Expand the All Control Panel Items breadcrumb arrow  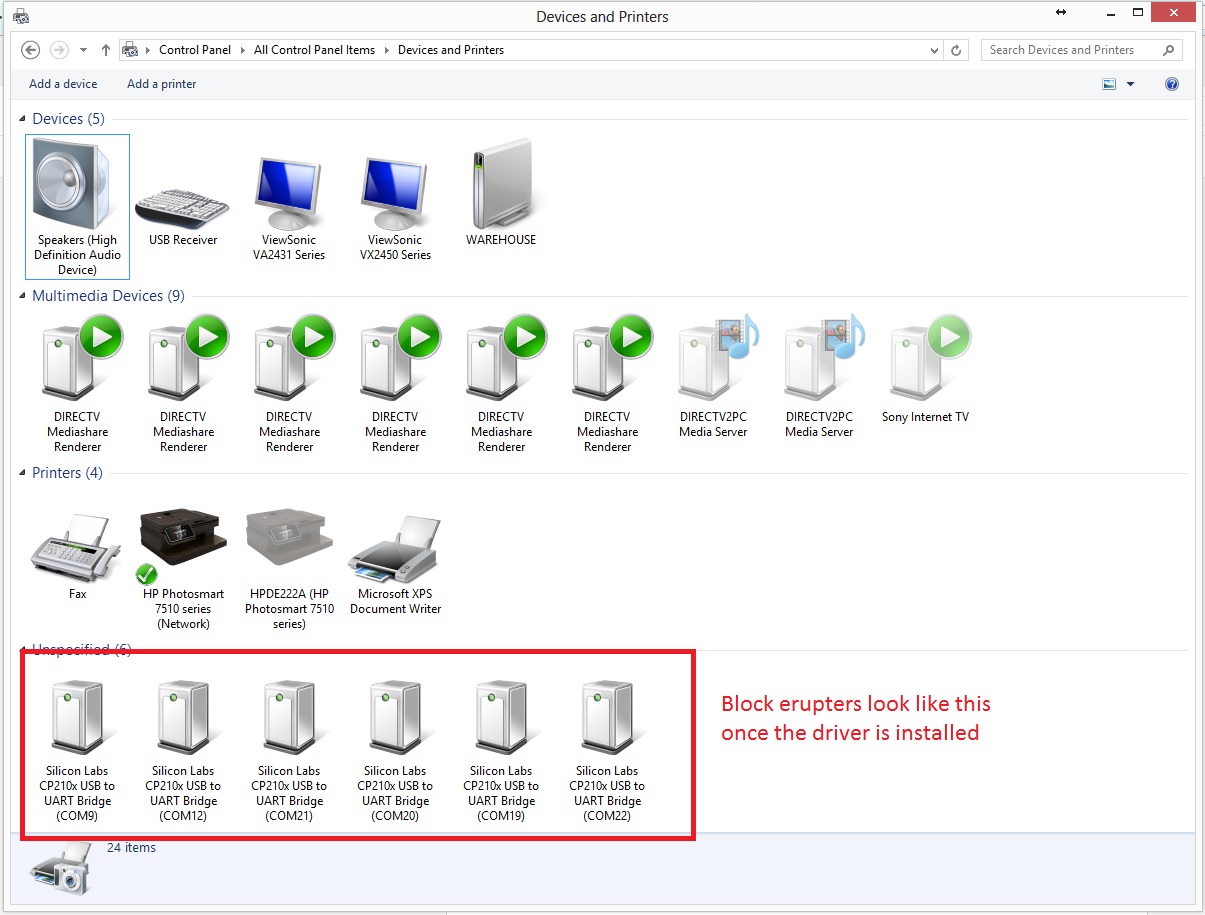coord(387,50)
